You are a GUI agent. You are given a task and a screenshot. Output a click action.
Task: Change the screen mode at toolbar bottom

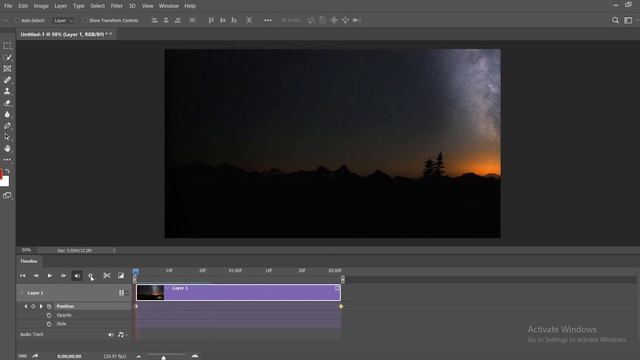[x=7, y=196]
